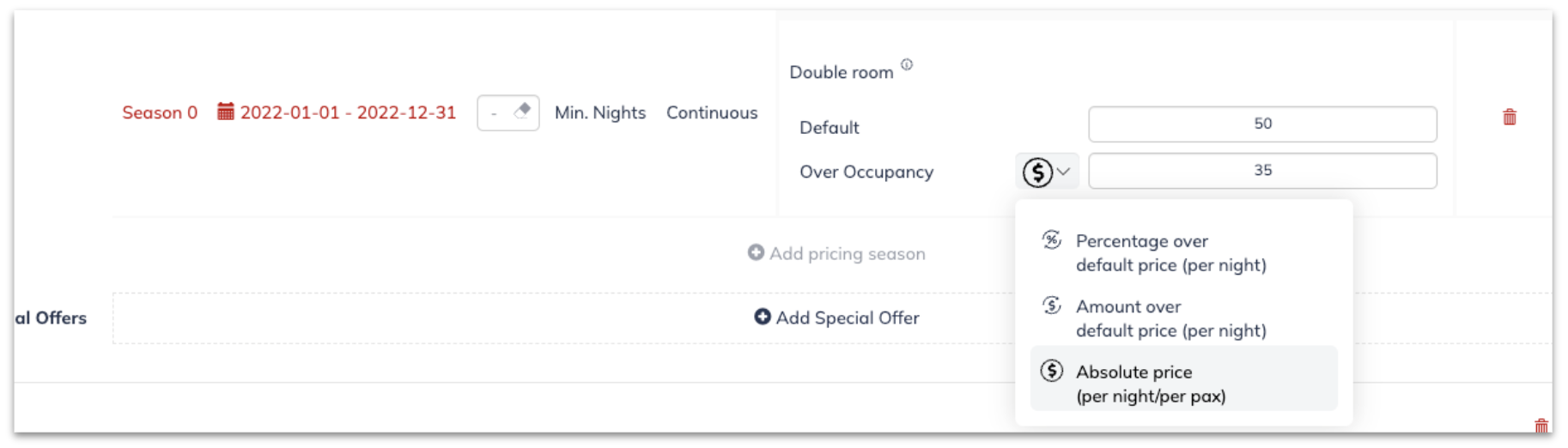Click the Min. Nights input box
This screenshot has width=1568, height=448.
tap(508, 112)
